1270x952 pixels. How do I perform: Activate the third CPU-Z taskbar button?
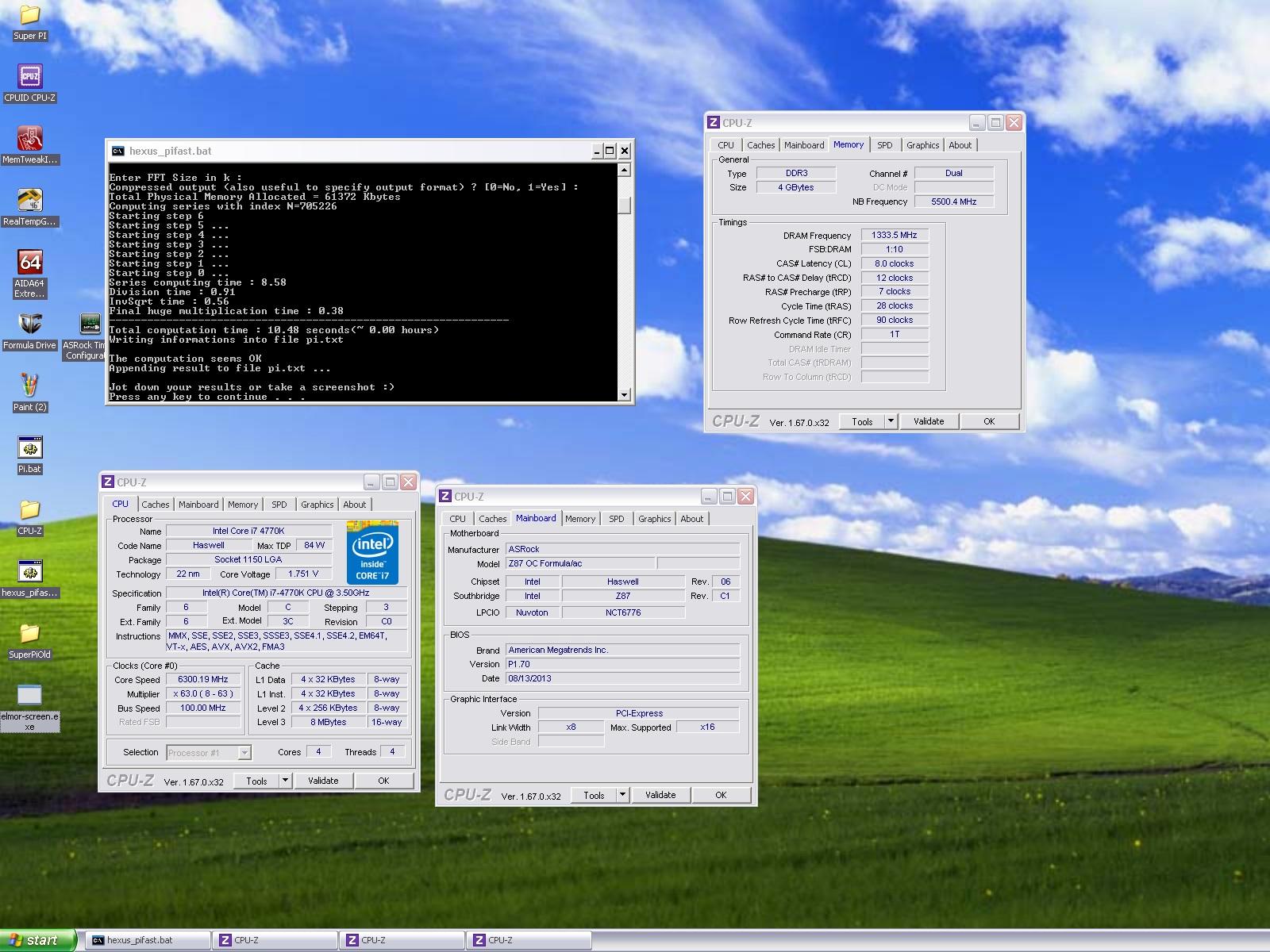click(529, 940)
